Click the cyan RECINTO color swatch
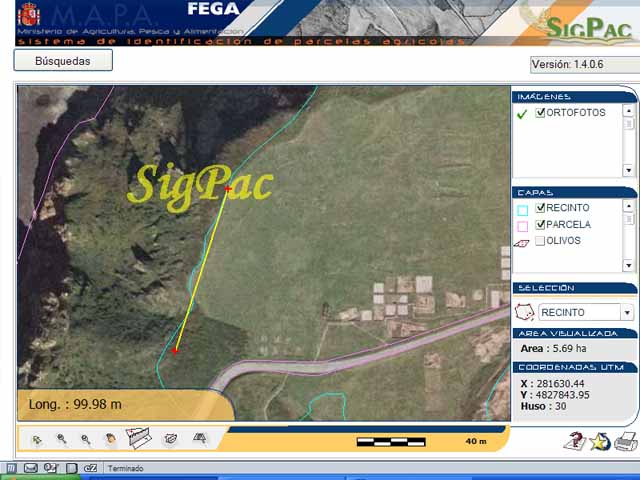Viewport: 640px width, 480px height. (522, 210)
